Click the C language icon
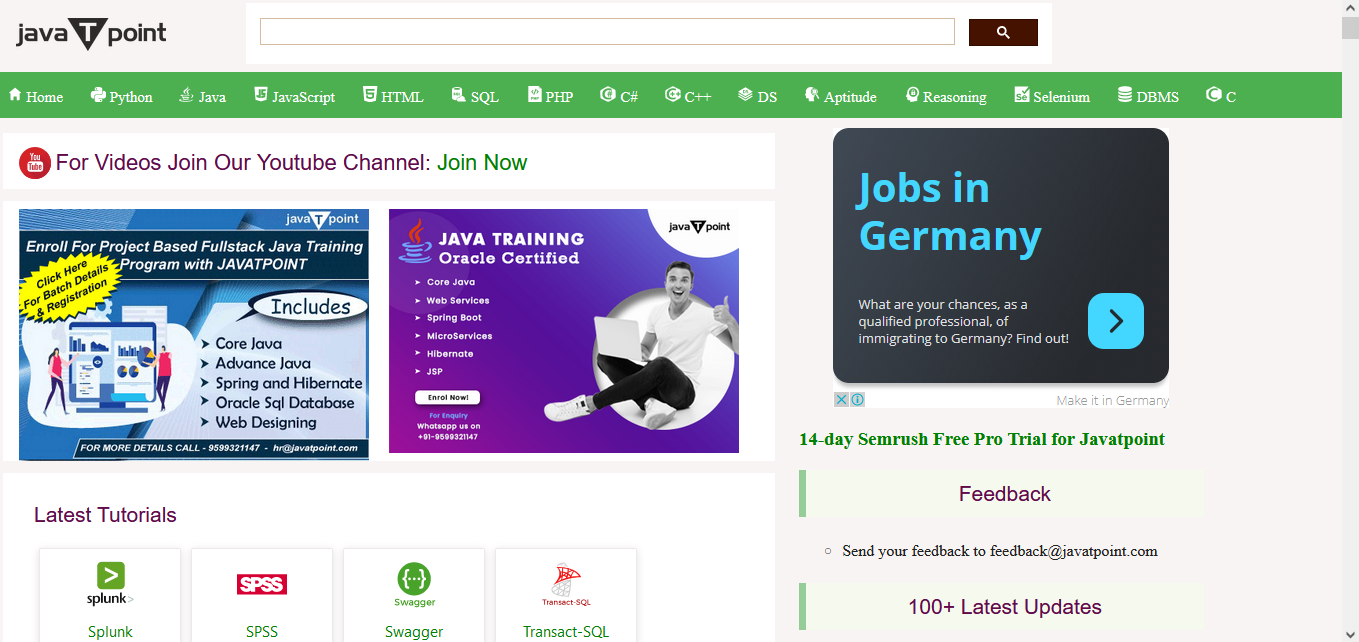The width and height of the screenshot is (1359, 642). pyautogui.click(x=1214, y=95)
